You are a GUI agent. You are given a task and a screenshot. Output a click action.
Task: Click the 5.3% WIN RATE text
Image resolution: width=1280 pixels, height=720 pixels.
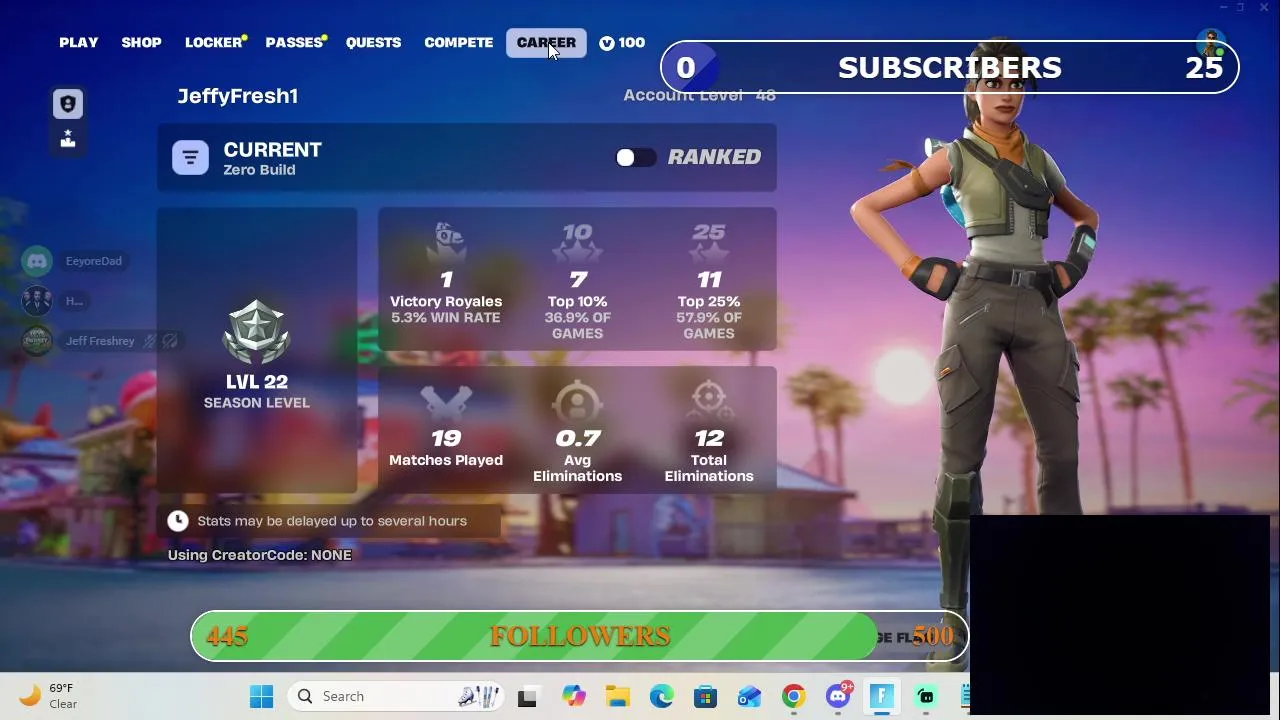[446, 318]
